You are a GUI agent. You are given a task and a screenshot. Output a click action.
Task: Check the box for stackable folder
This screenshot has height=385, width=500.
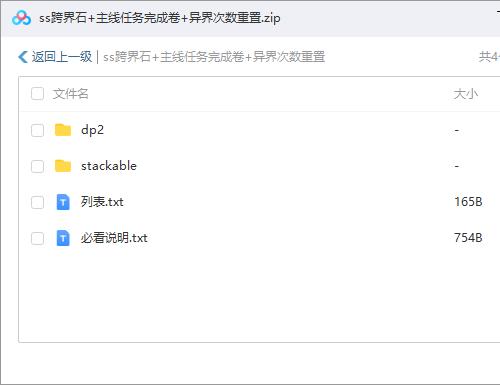point(37,166)
